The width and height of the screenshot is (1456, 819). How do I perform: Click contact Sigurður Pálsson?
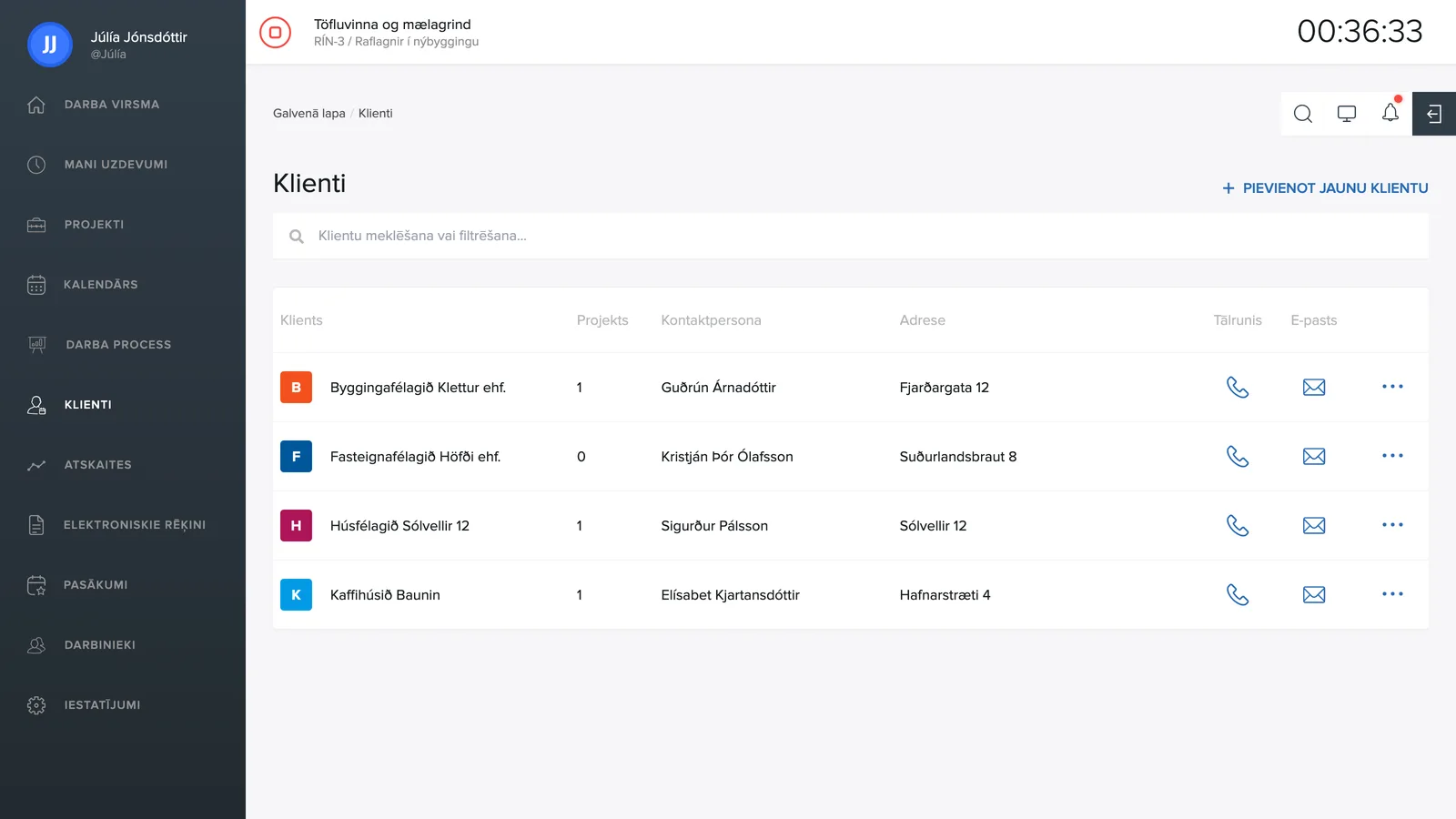(x=714, y=526)
